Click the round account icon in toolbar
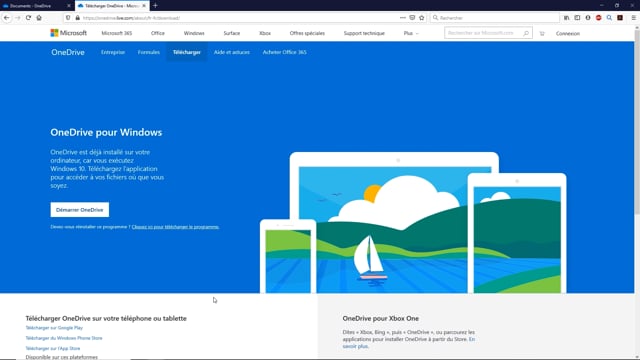This screenshot has height=360, width=640. [588, 18]
